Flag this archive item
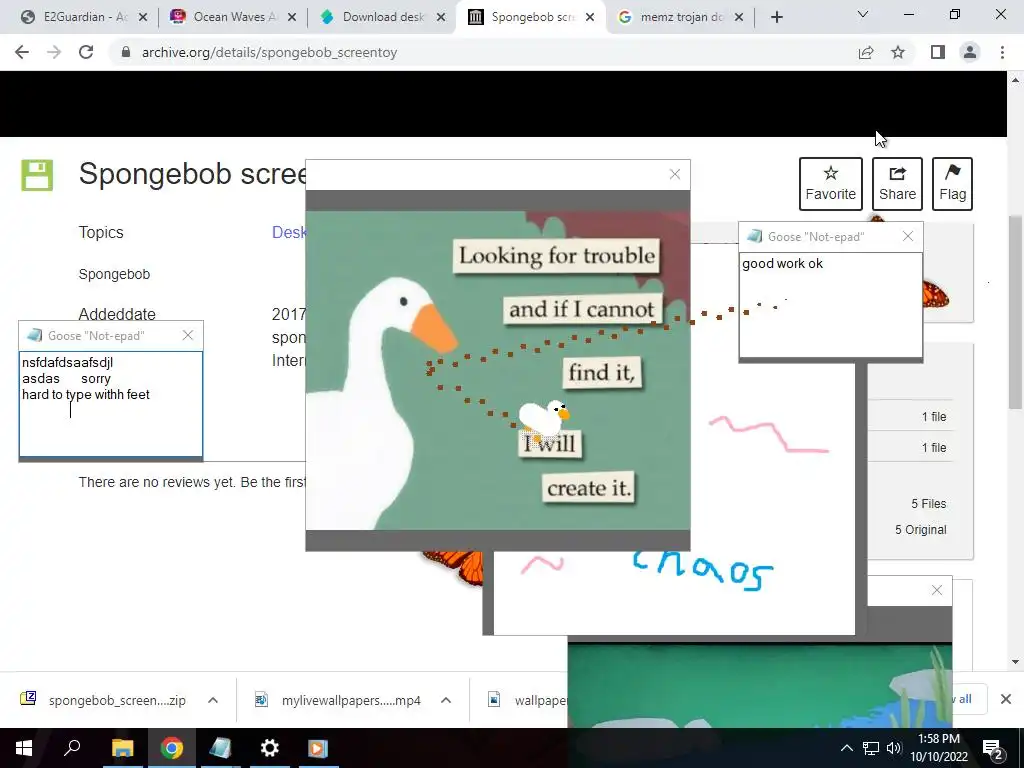The width and height of the screenshot is (1024, 768). click(952, 184)
